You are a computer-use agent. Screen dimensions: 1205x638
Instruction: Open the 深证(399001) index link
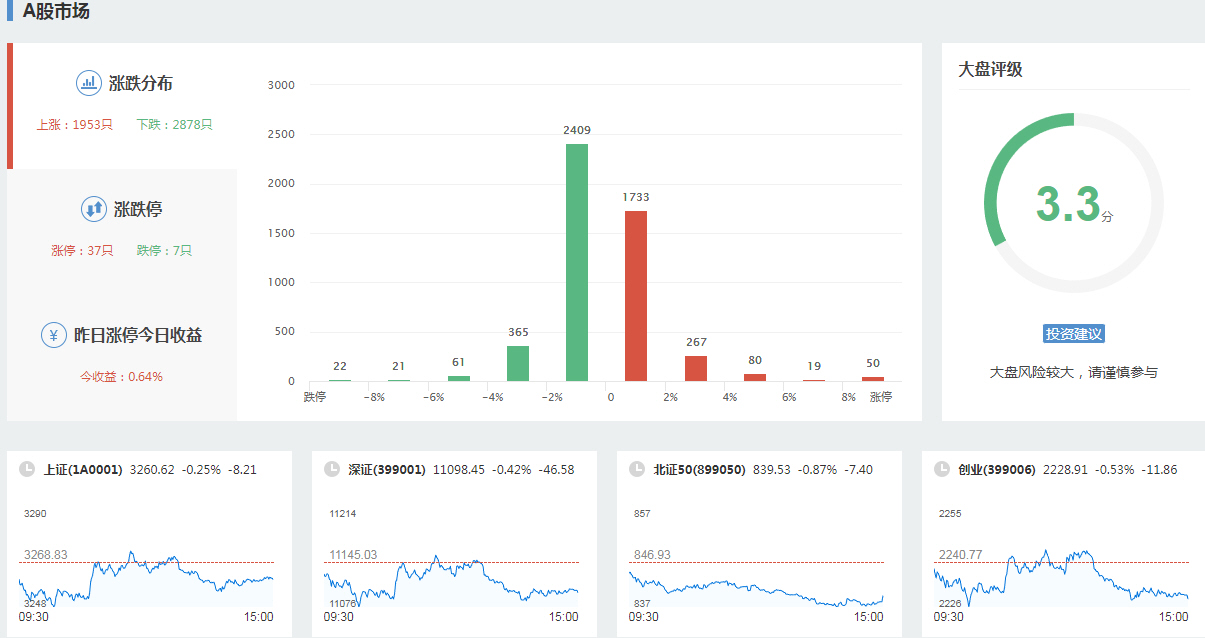[x=387, y=469]
